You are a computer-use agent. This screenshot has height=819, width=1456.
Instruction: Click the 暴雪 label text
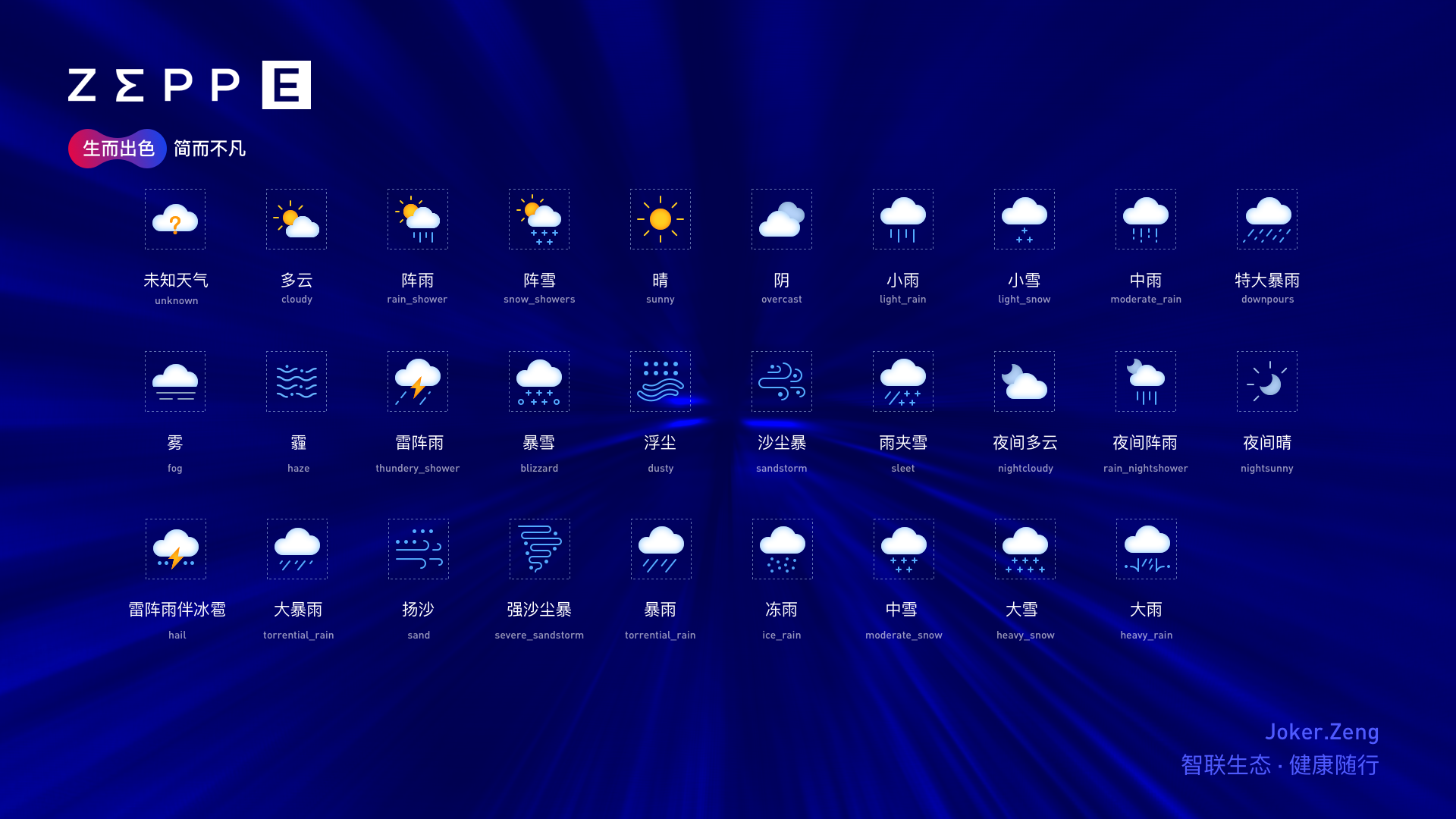[539, 443]
